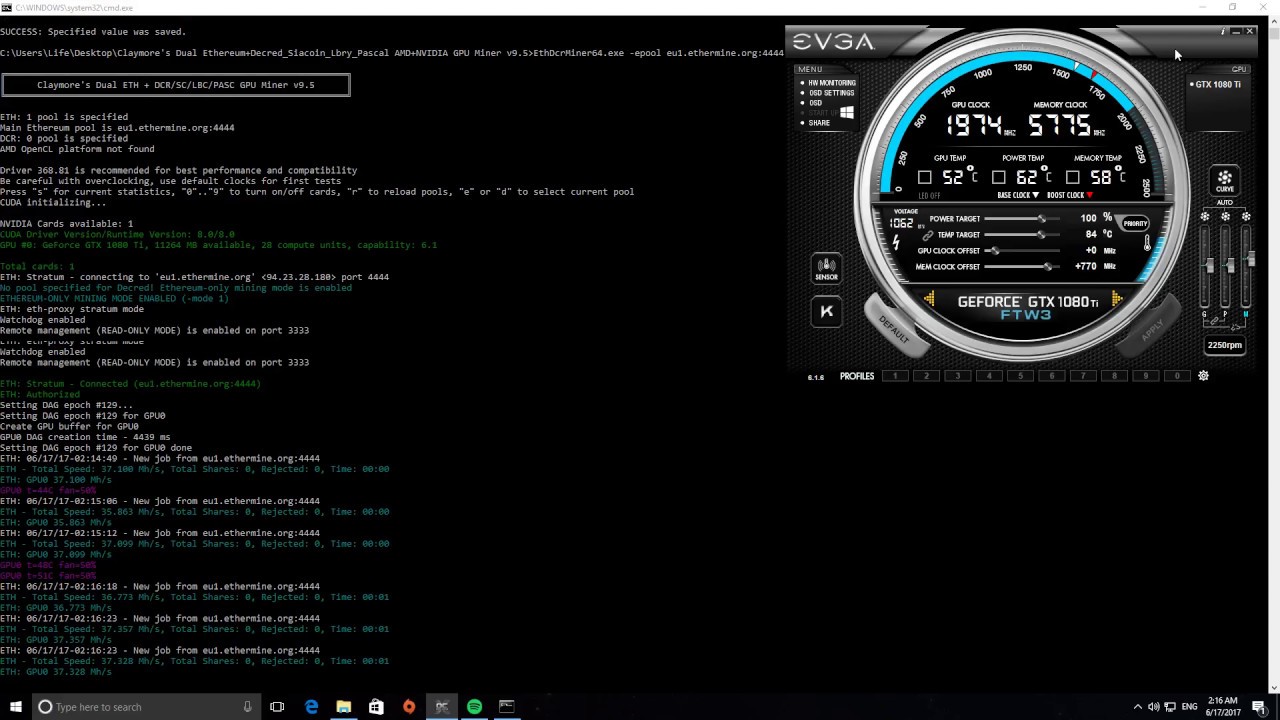The image size is (1280, 720).
Task: Select profile slot 5
Action: [1020, 376]
